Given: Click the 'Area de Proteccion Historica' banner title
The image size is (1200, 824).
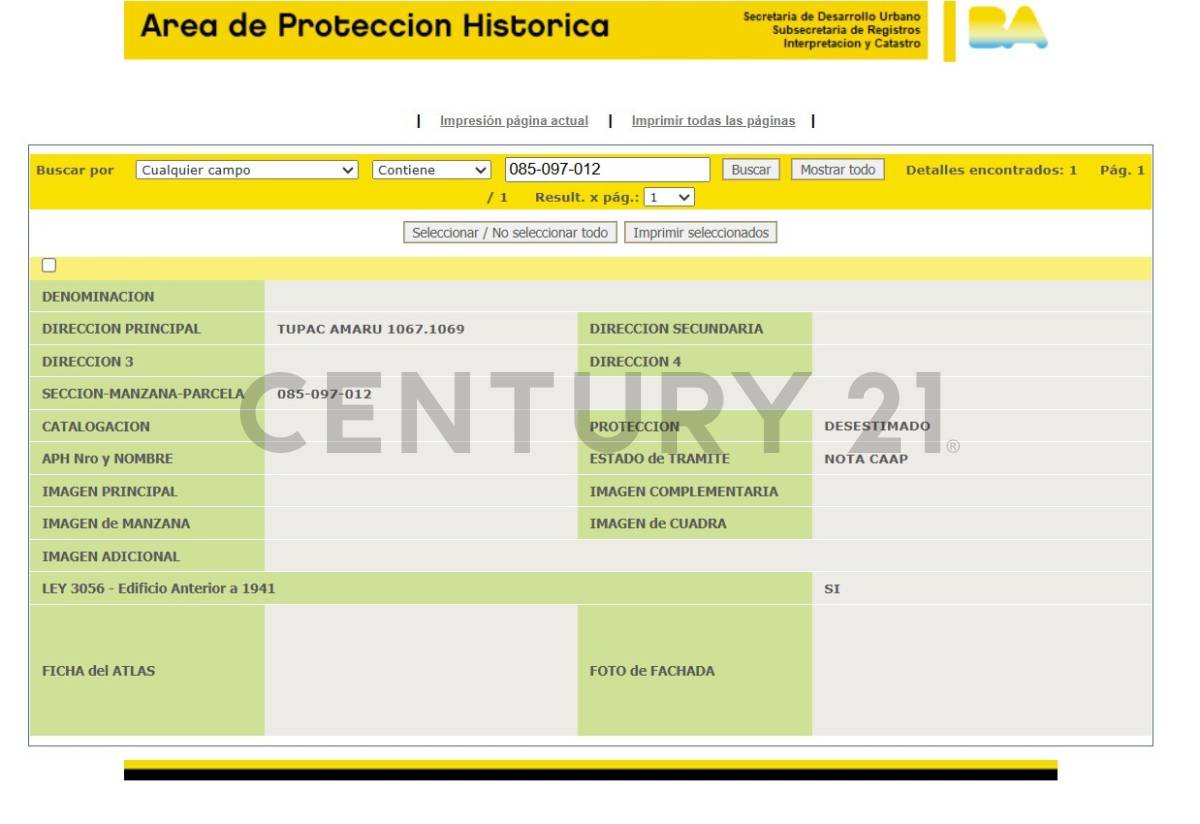Looking at the screenshot, I should (x=375, y=27).
